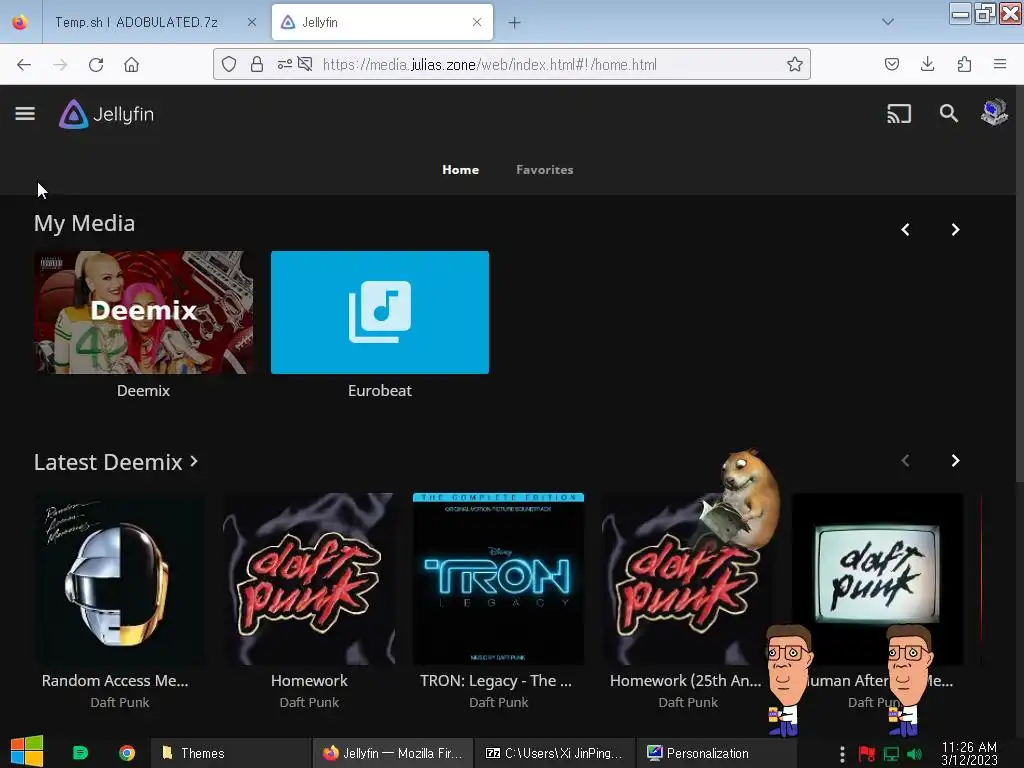Open Daft Punk artist under TRON: Legacy
Screen dimensions: 1024x768
pyautogui.click(x=498, y=702)
